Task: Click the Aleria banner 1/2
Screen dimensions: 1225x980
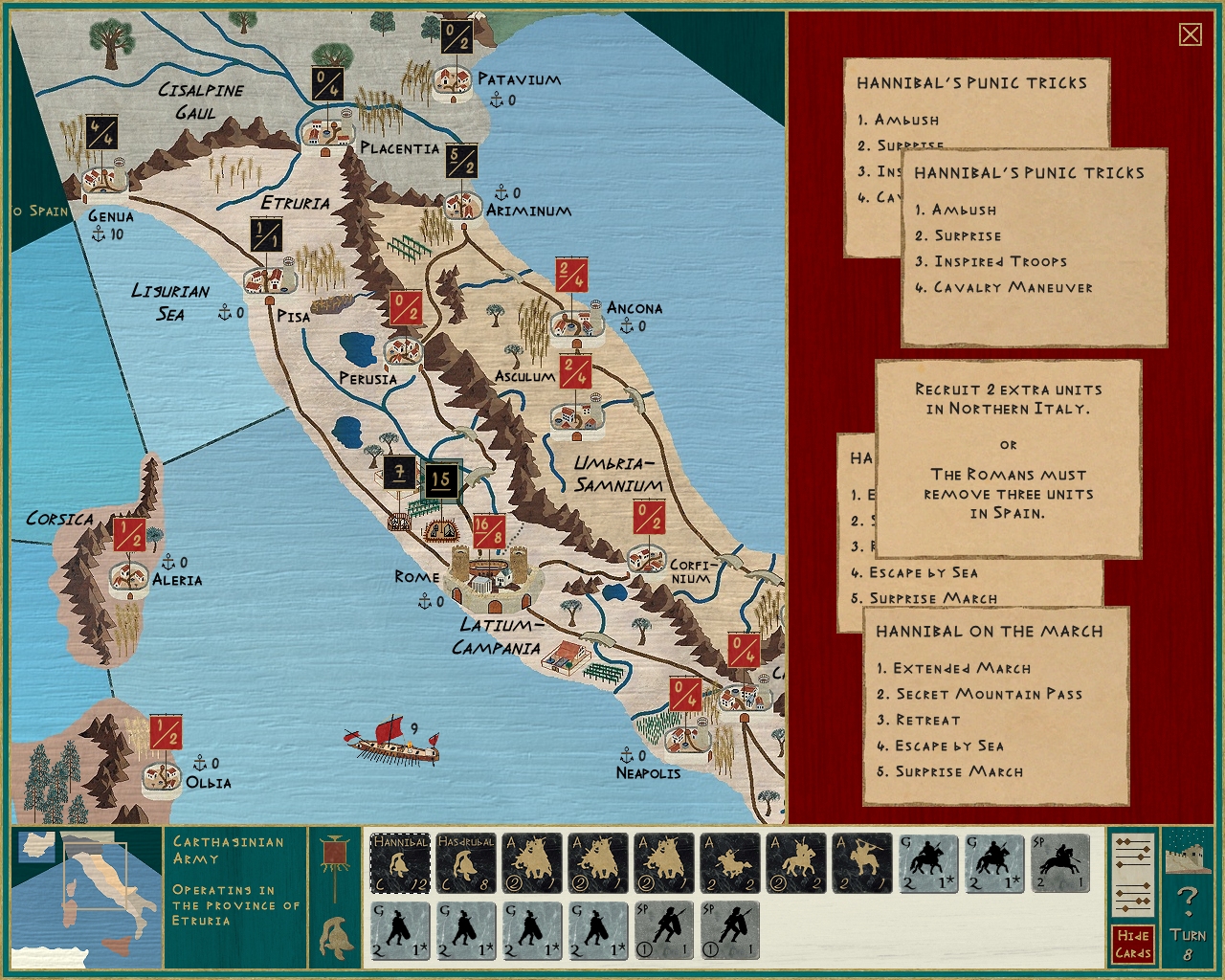Action: (x=129, y=534)
